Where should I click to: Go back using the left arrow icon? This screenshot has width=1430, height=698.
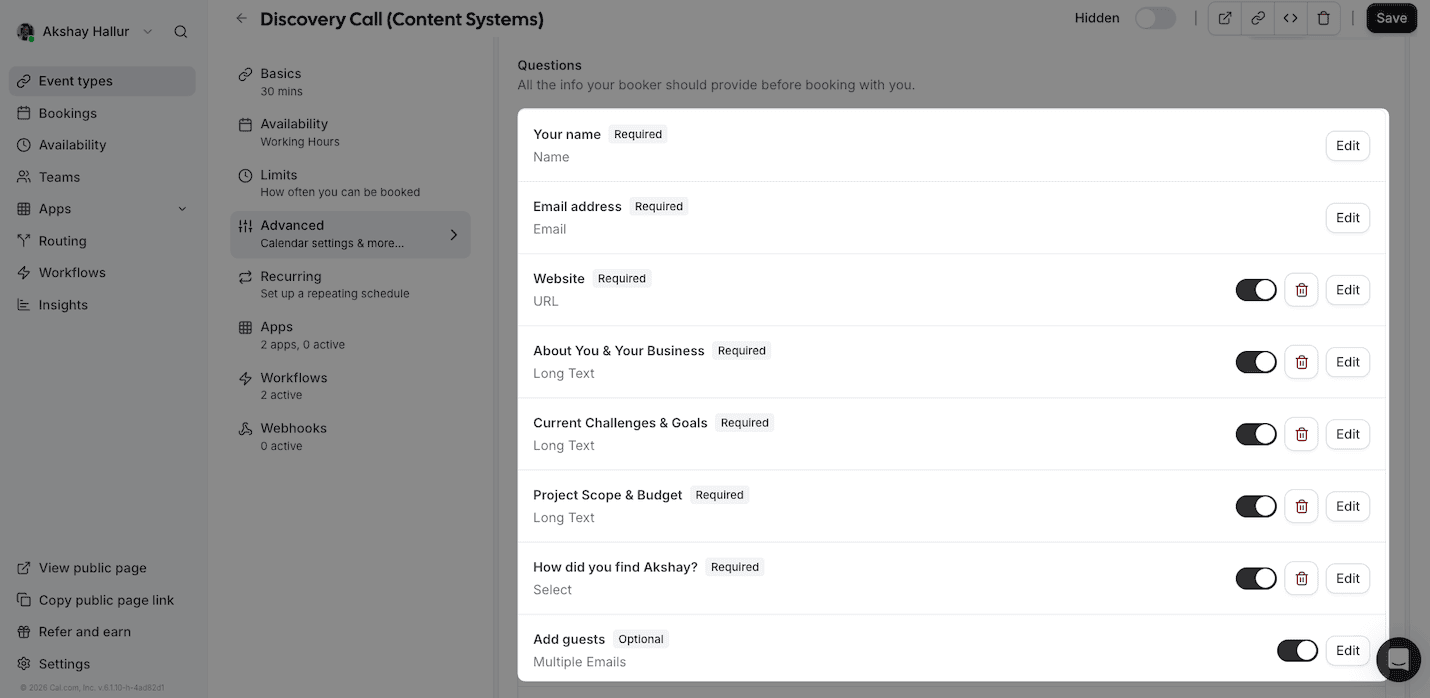tap(241, 18)
